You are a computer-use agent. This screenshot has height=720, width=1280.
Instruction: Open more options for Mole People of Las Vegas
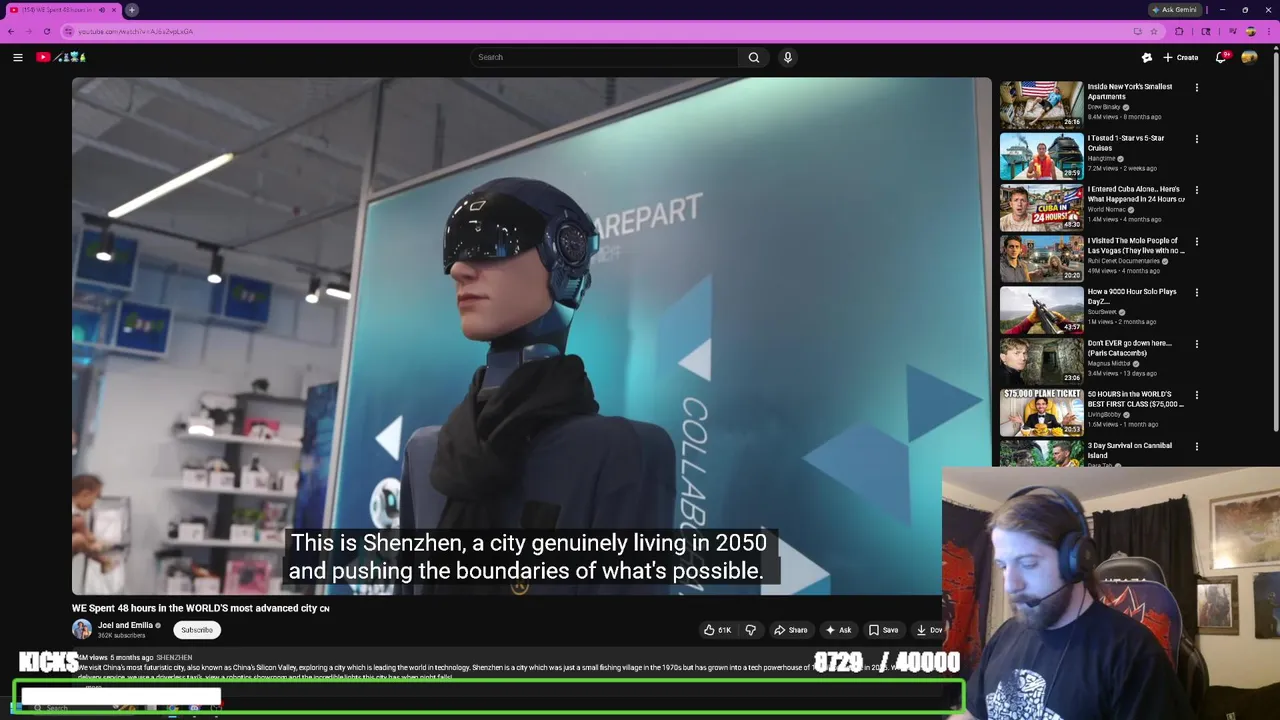click(1196, 241)
